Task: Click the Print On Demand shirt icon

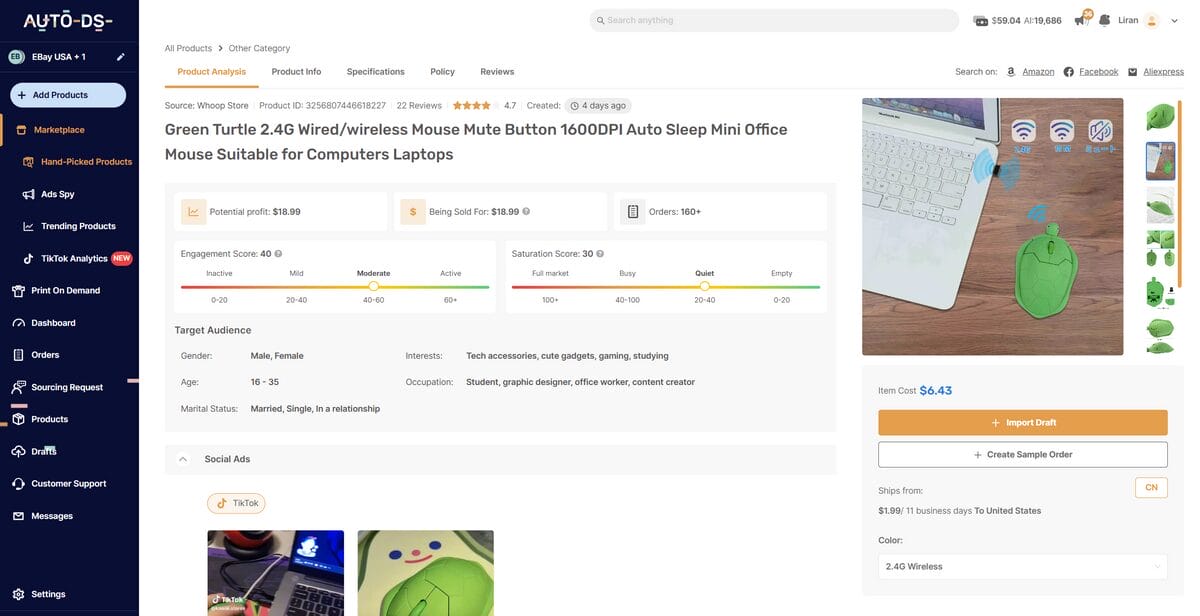Action: tap(18, 291)
